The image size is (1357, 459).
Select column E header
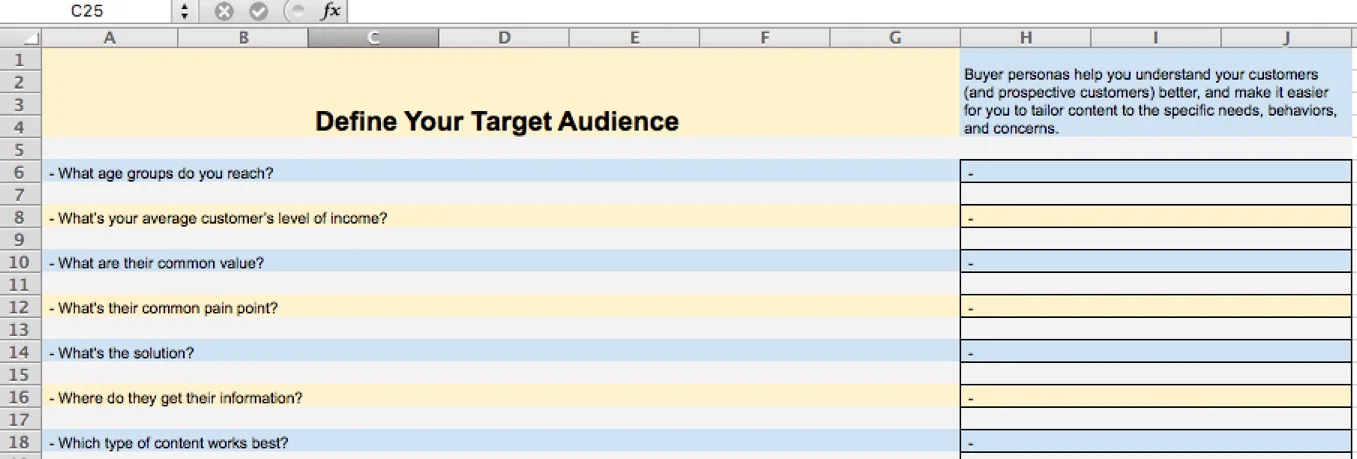tap(634, 38)
